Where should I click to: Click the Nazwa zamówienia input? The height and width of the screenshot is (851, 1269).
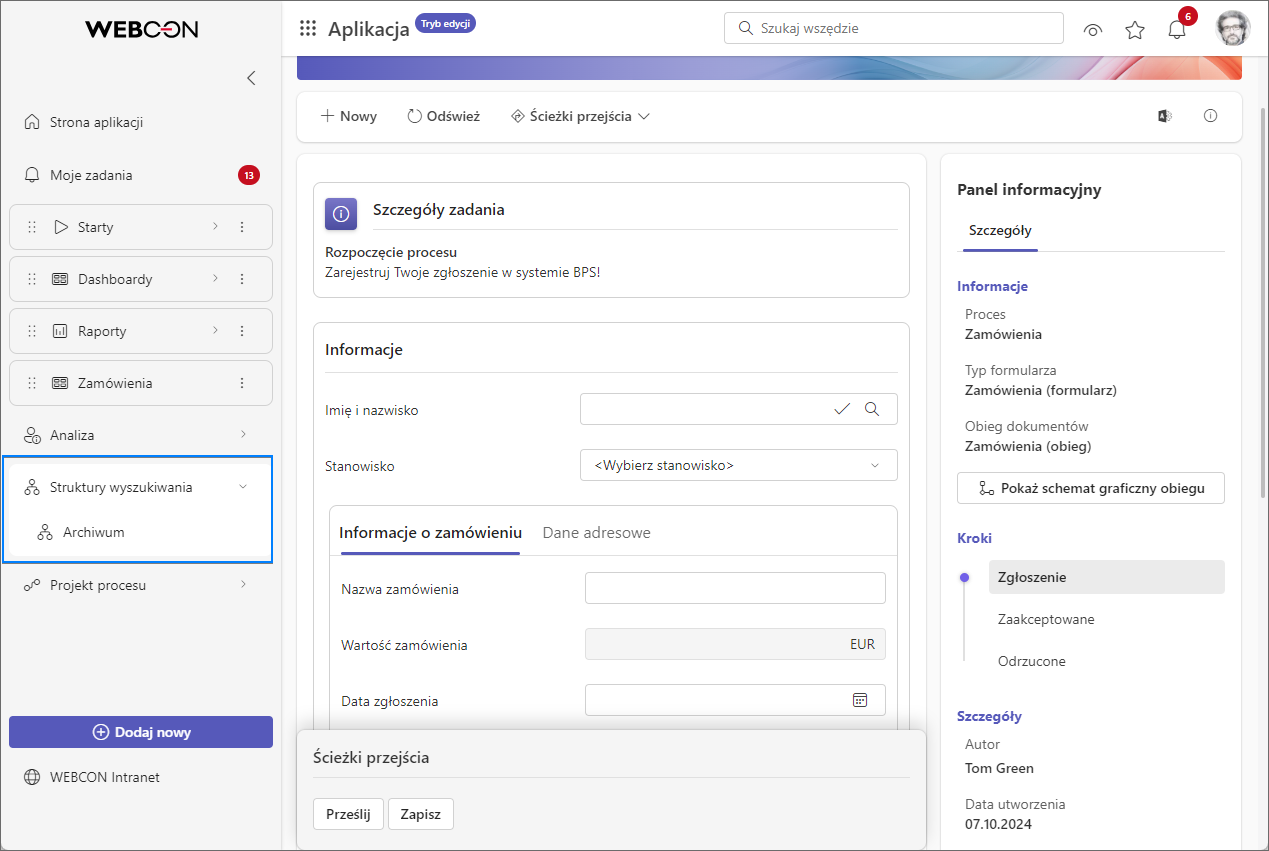coord(735,588)
